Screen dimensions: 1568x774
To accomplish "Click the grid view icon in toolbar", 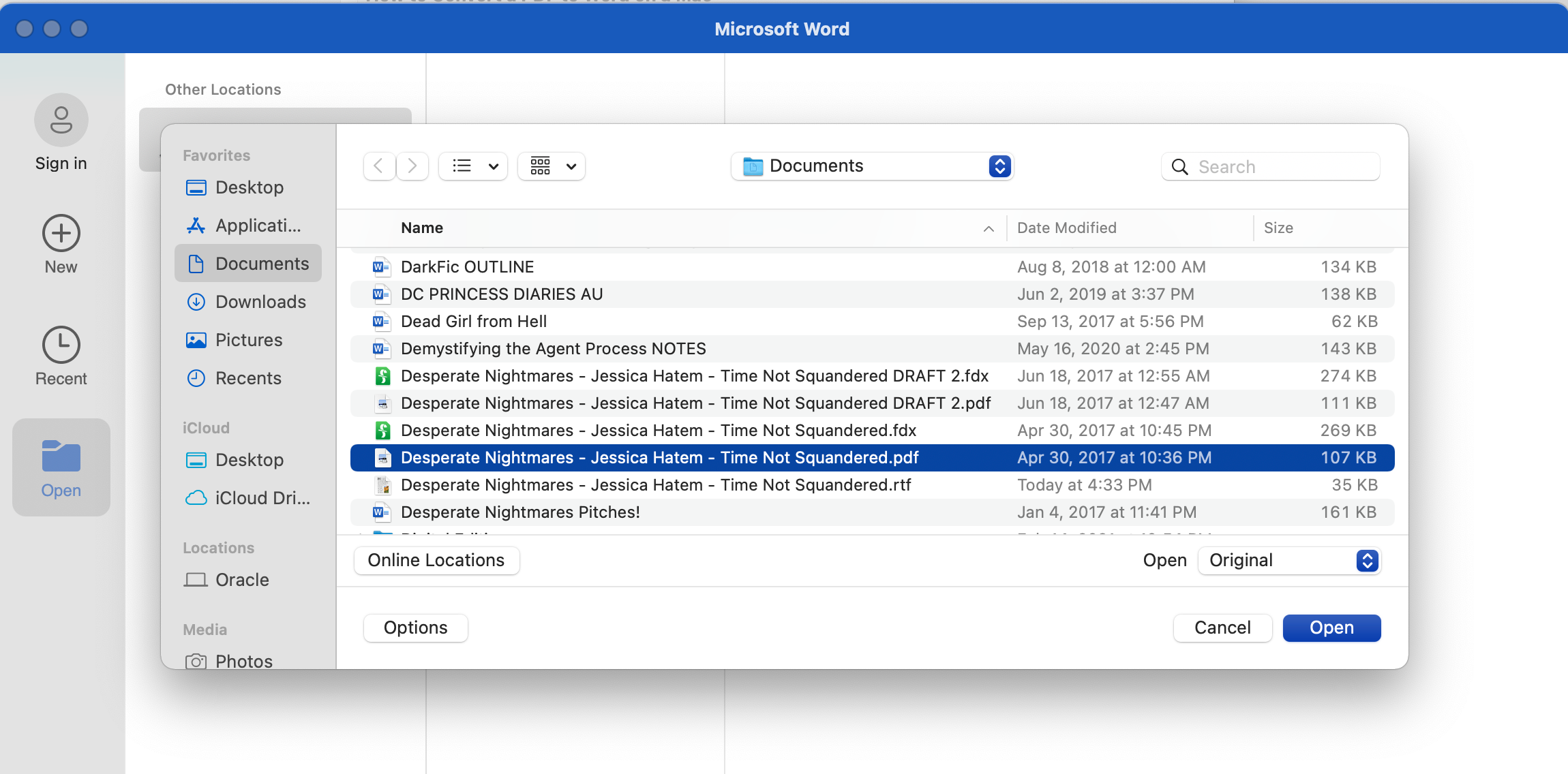I will pos(540,166).
